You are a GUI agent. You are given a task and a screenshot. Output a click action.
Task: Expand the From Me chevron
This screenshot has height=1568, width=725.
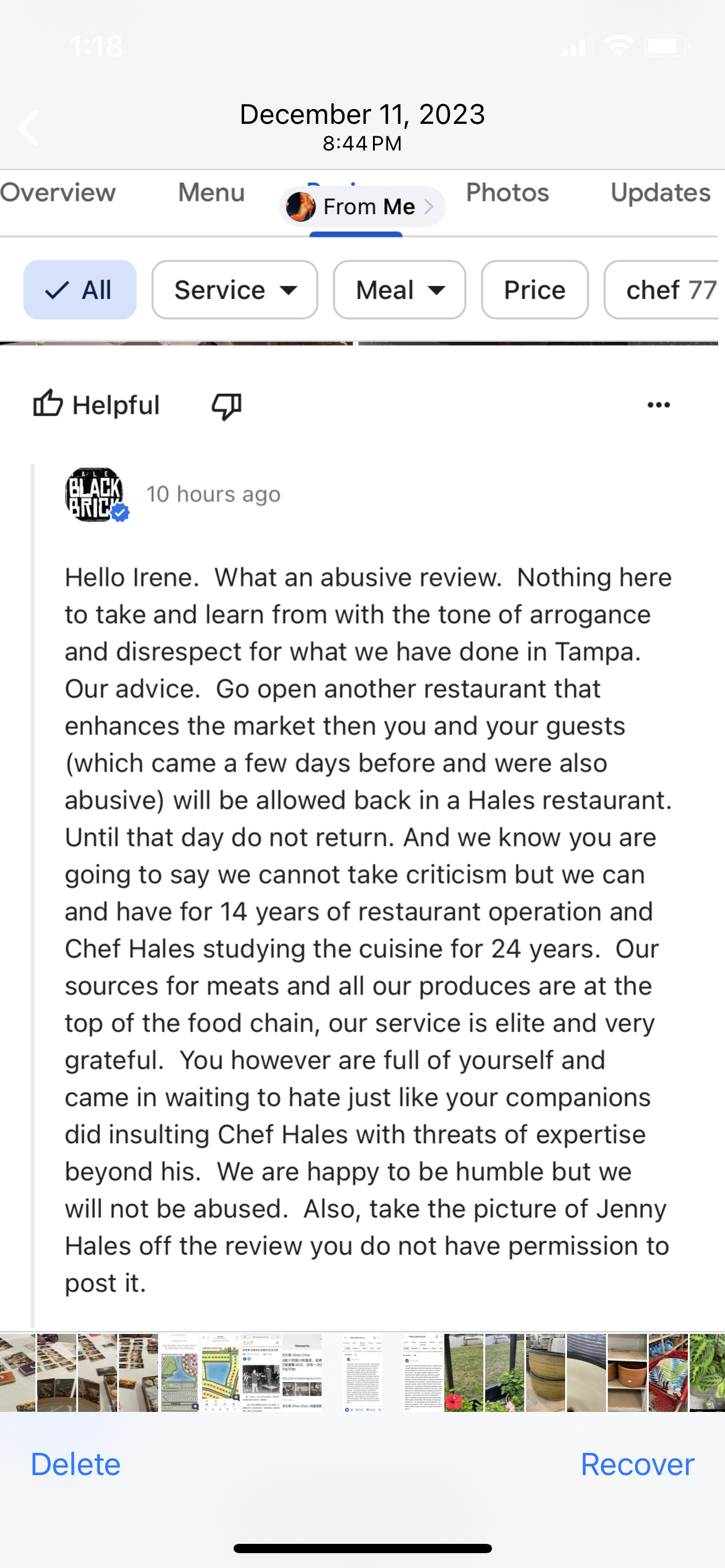click(429, 207)
